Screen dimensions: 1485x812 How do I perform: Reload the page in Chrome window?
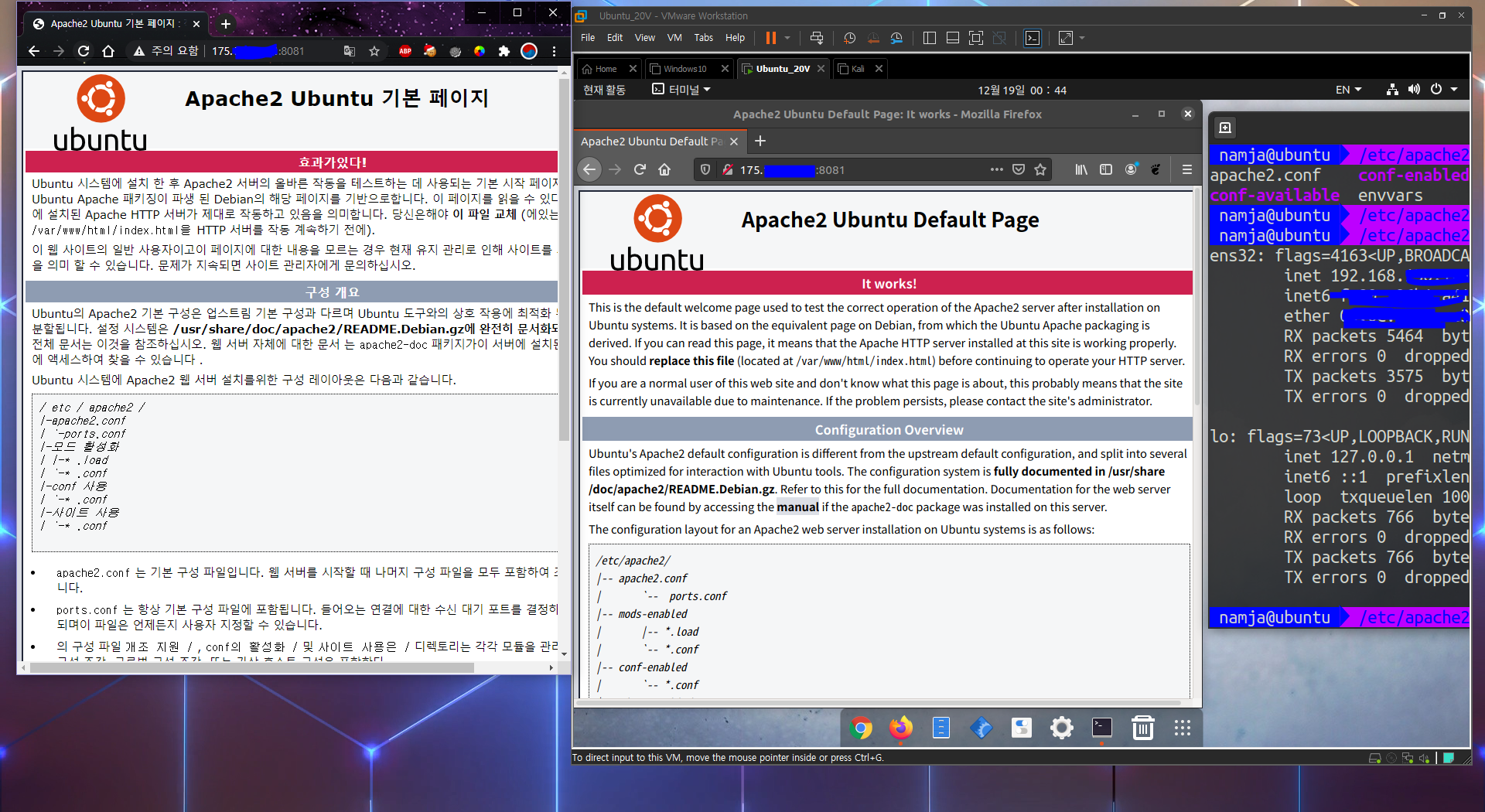pyautogui.click(x=84, y=51)
